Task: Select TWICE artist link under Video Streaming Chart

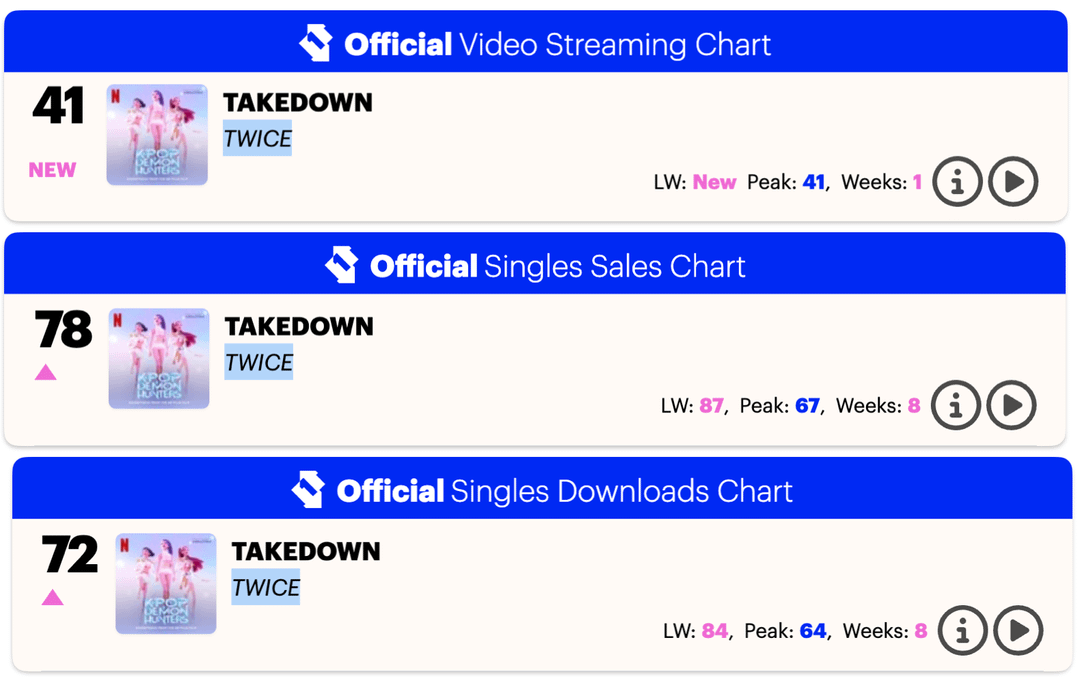Action: [x=257, y=139]
